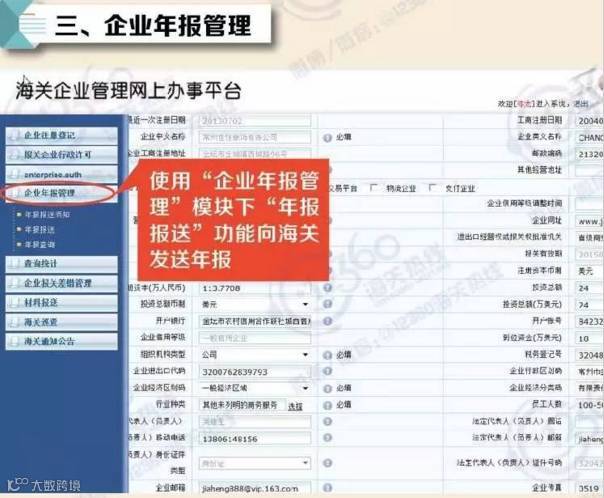Select 企业年报管理 in the sidebar
The height and width of the screenshot is (498, 604).
(62, 193)
